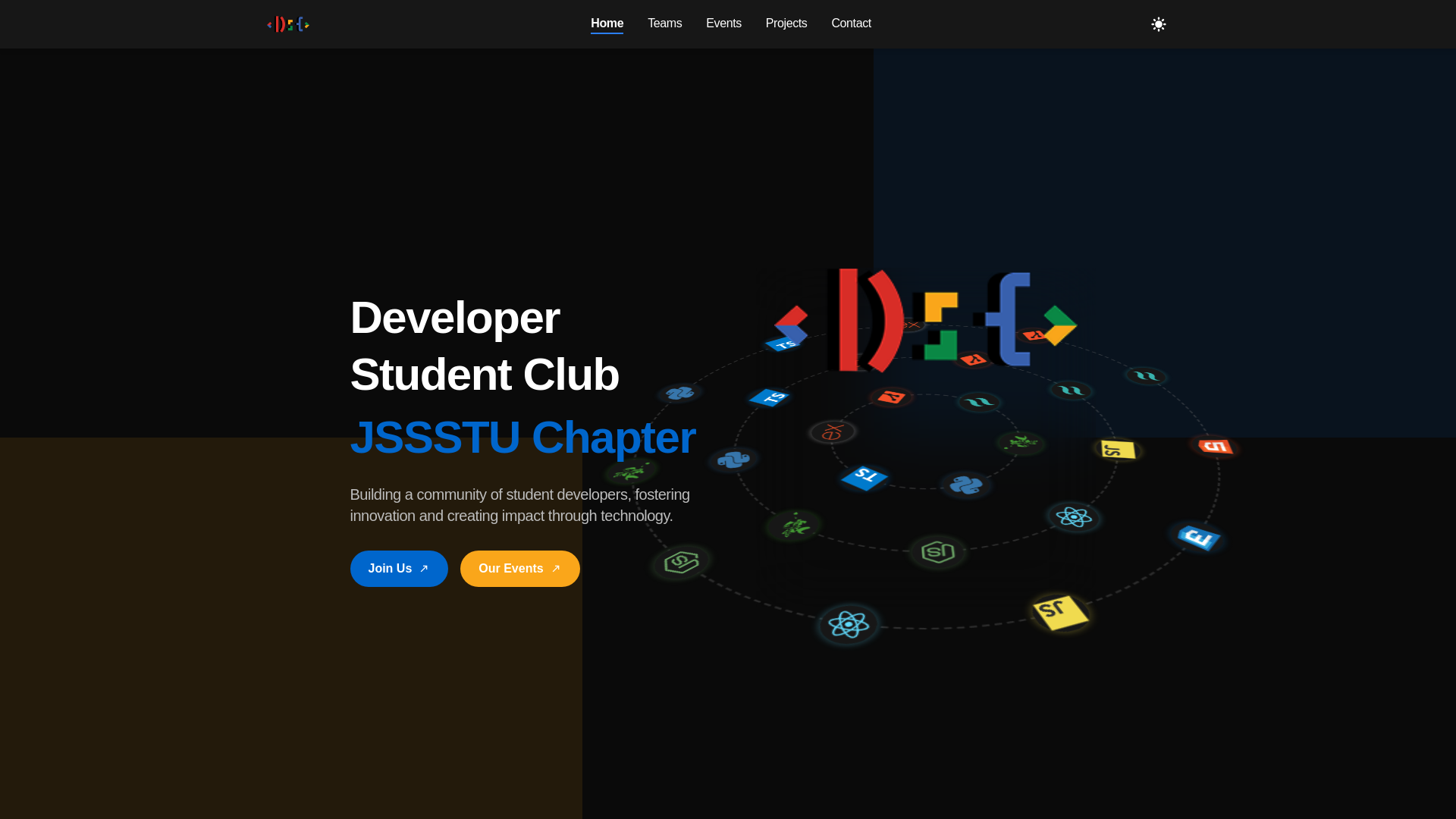Click the blue Join Us button
The image size is (1456, 819).
399,569
